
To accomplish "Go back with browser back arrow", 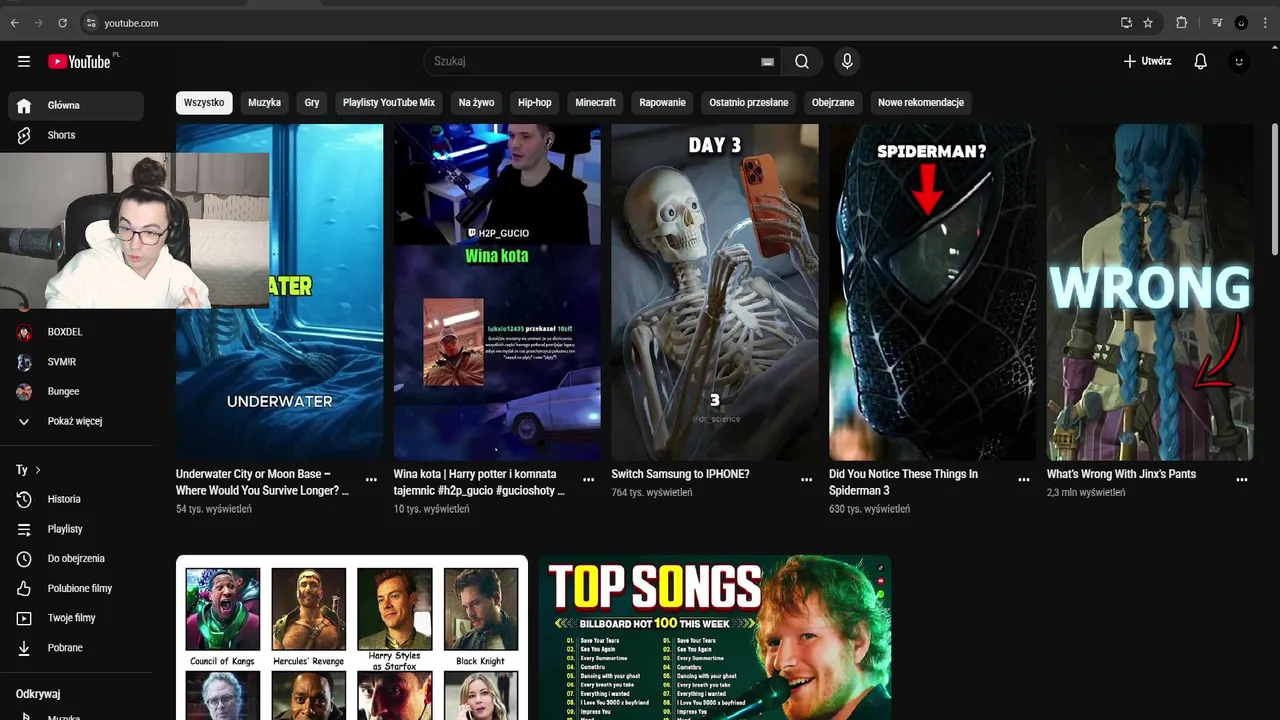I will point(14,22).
